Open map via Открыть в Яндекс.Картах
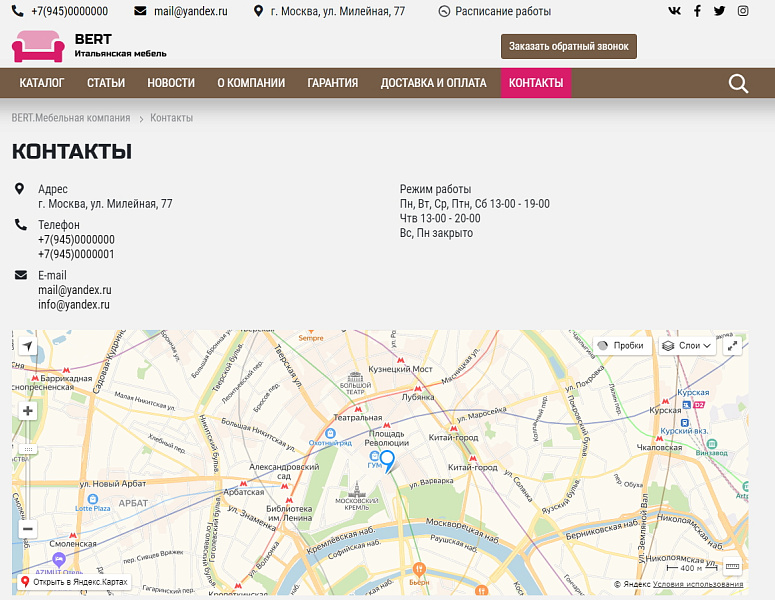Viewport: 775px width, 600px height. tap(75, 581)
